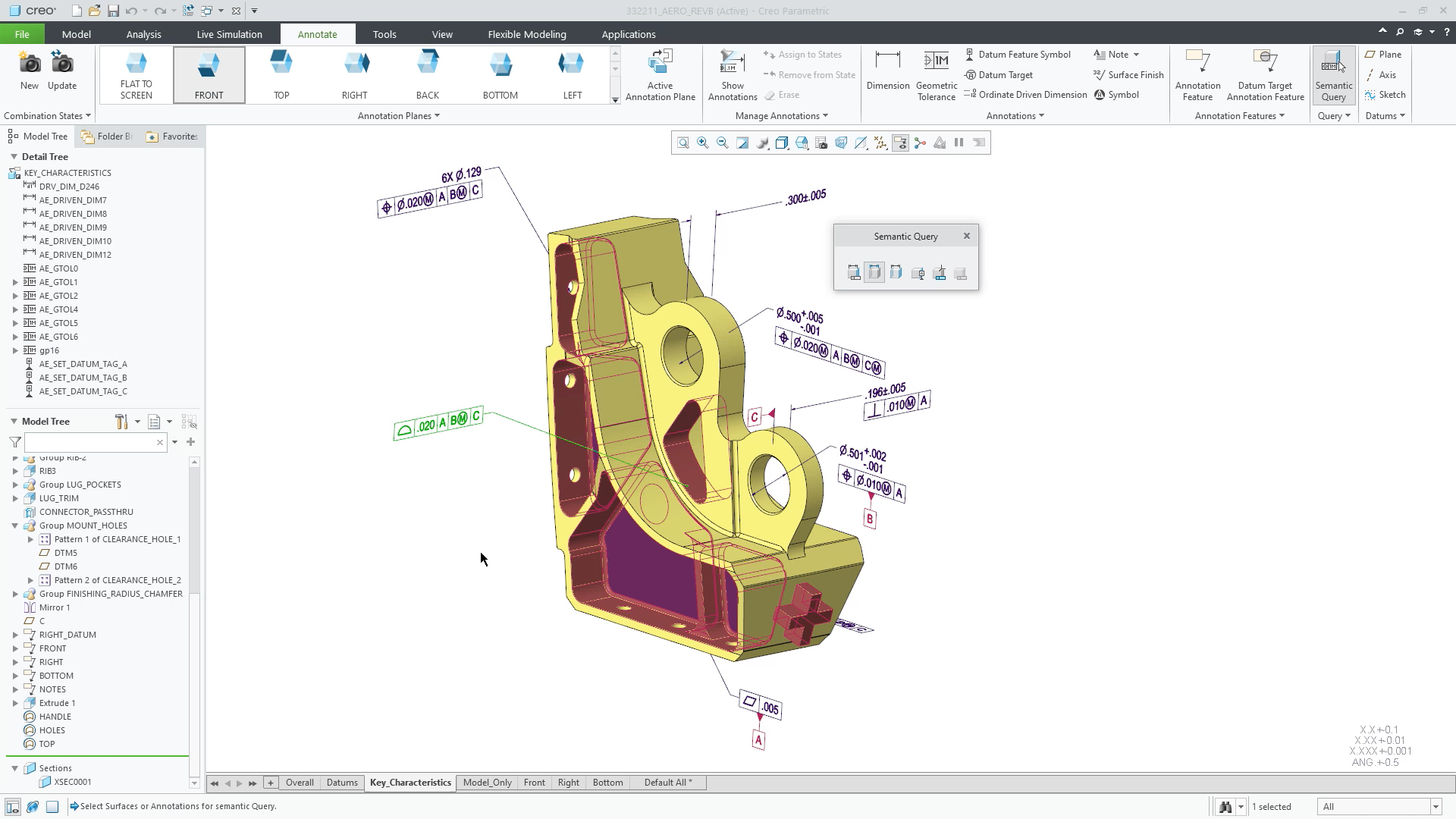Toggle Annotation Display icon in graphics toolbar
Screen dimensions: 1456x819
click(900, 143)
